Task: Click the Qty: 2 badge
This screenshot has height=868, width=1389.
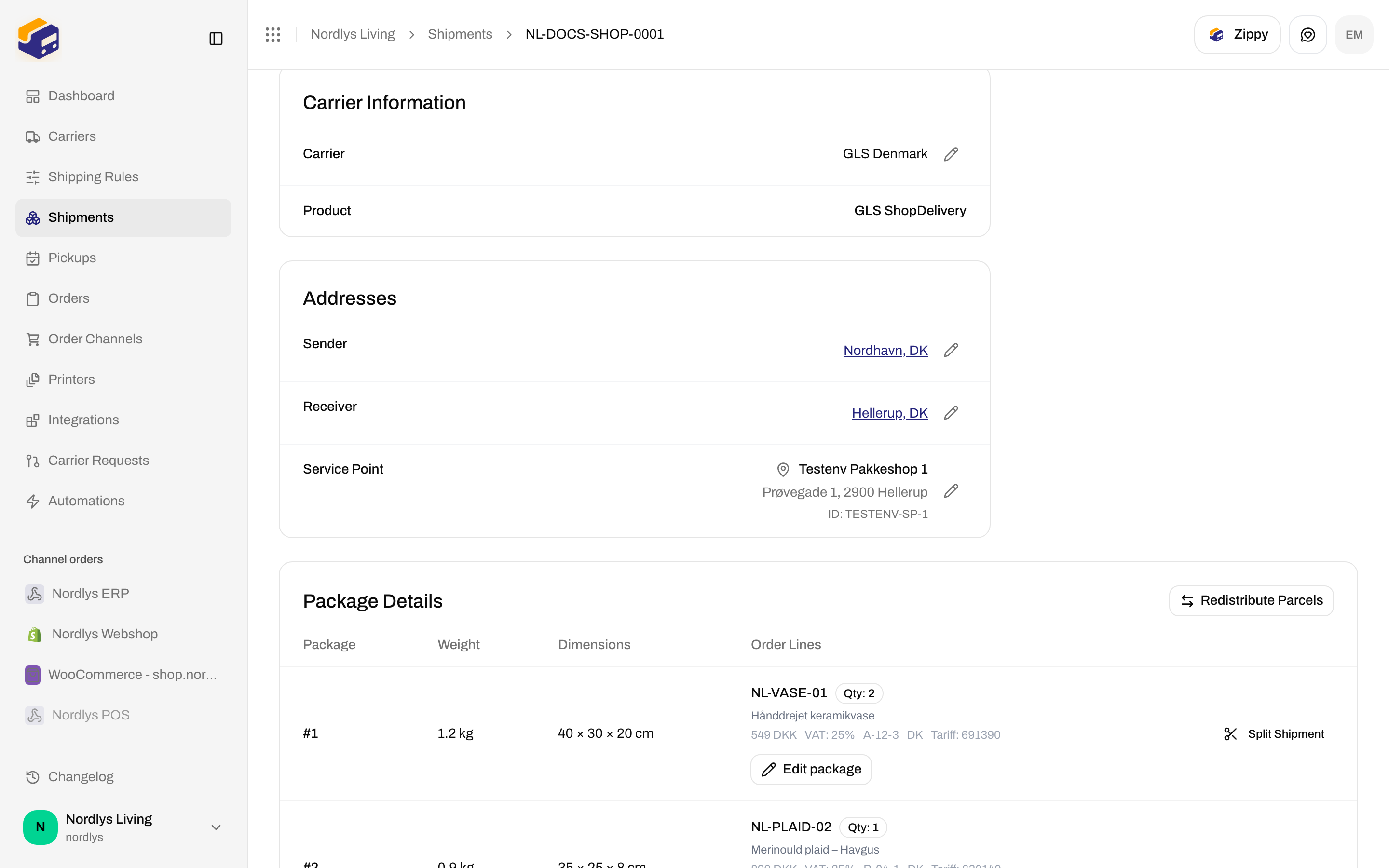Action: (x=858, y=693)
